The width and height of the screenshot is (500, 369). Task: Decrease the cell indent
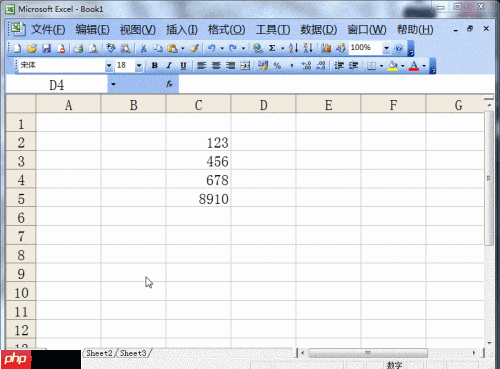(x=339, y=66)
